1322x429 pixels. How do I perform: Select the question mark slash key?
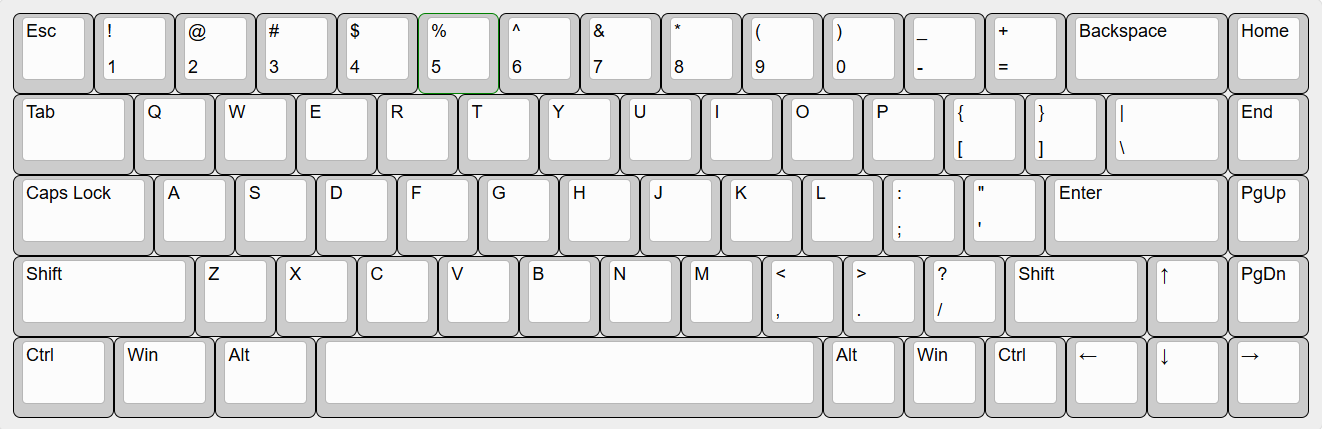click(964, 296)
